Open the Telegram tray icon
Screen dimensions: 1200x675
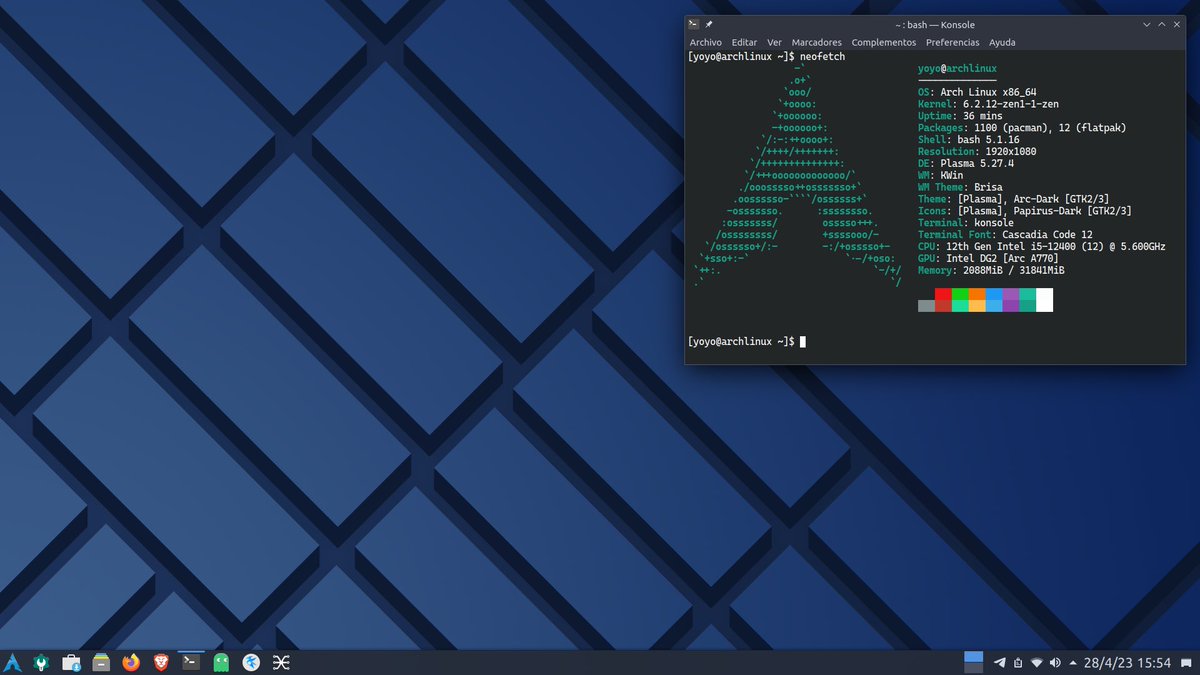coord(1000,662)
